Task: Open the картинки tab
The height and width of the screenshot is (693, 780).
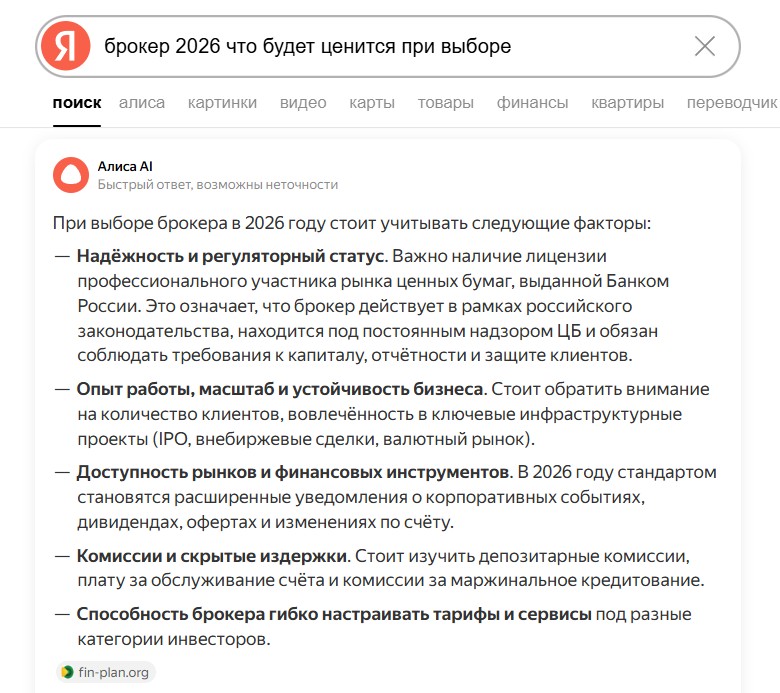Action: (222, 102)
